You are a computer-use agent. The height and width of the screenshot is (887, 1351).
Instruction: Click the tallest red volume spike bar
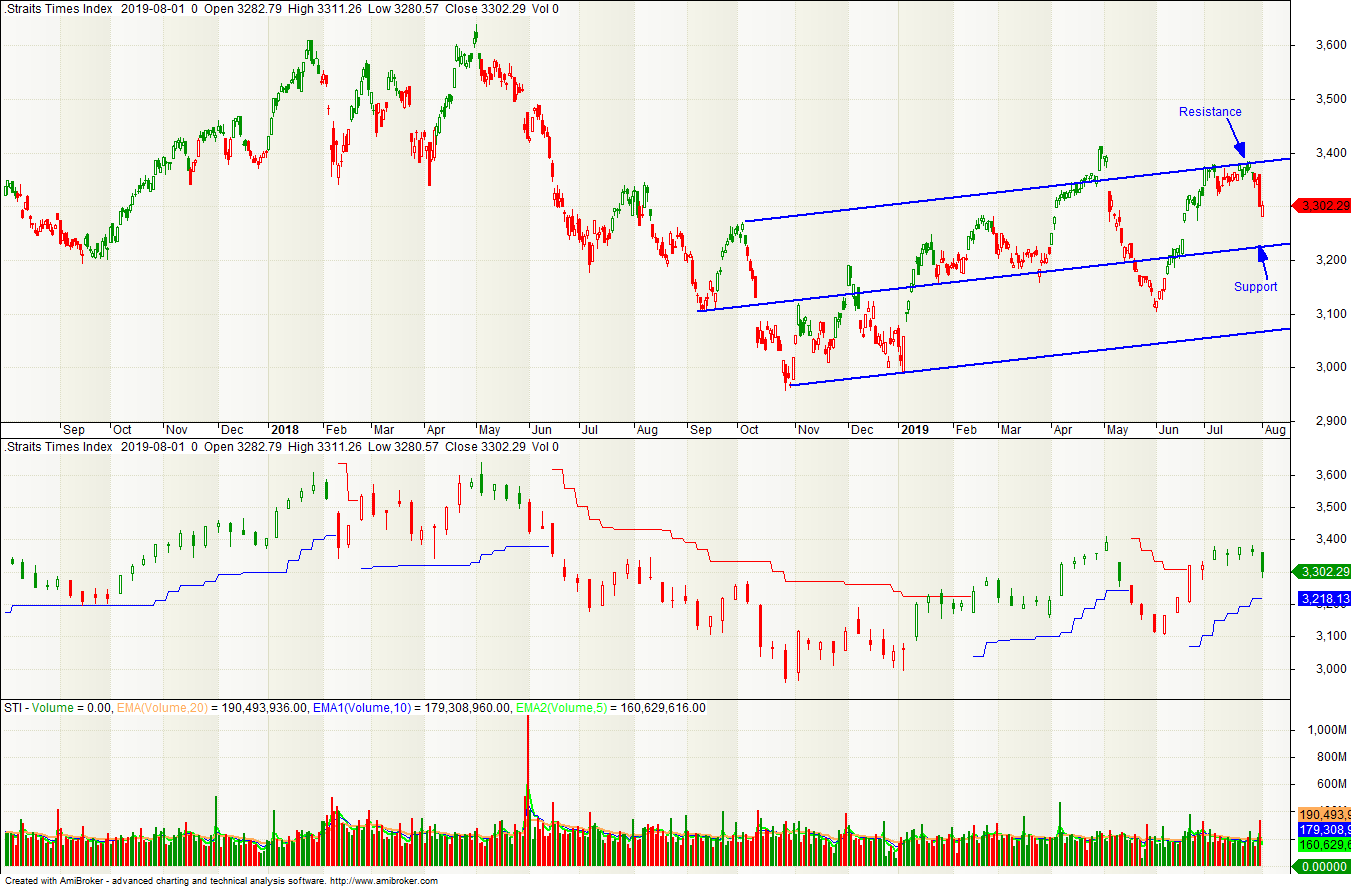pyautogui.click(x=528, y=790)
